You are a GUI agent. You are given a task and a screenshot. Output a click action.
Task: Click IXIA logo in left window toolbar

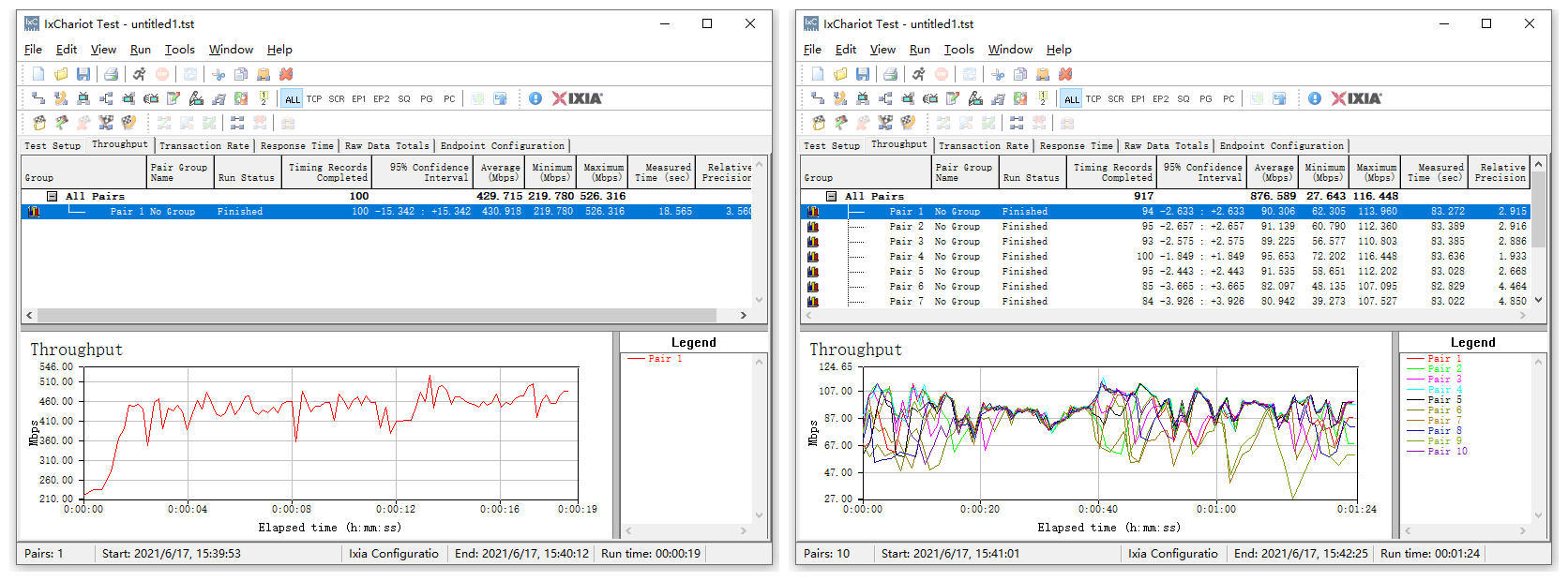pyautogui.click(x=578, y=98)
